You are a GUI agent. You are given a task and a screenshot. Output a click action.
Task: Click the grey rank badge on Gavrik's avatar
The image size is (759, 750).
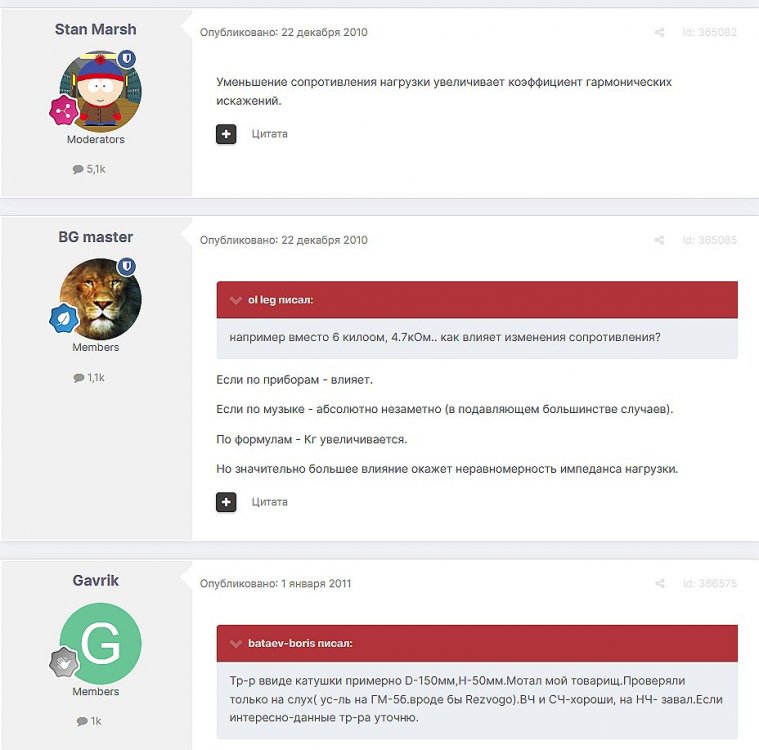click(63, 662)
